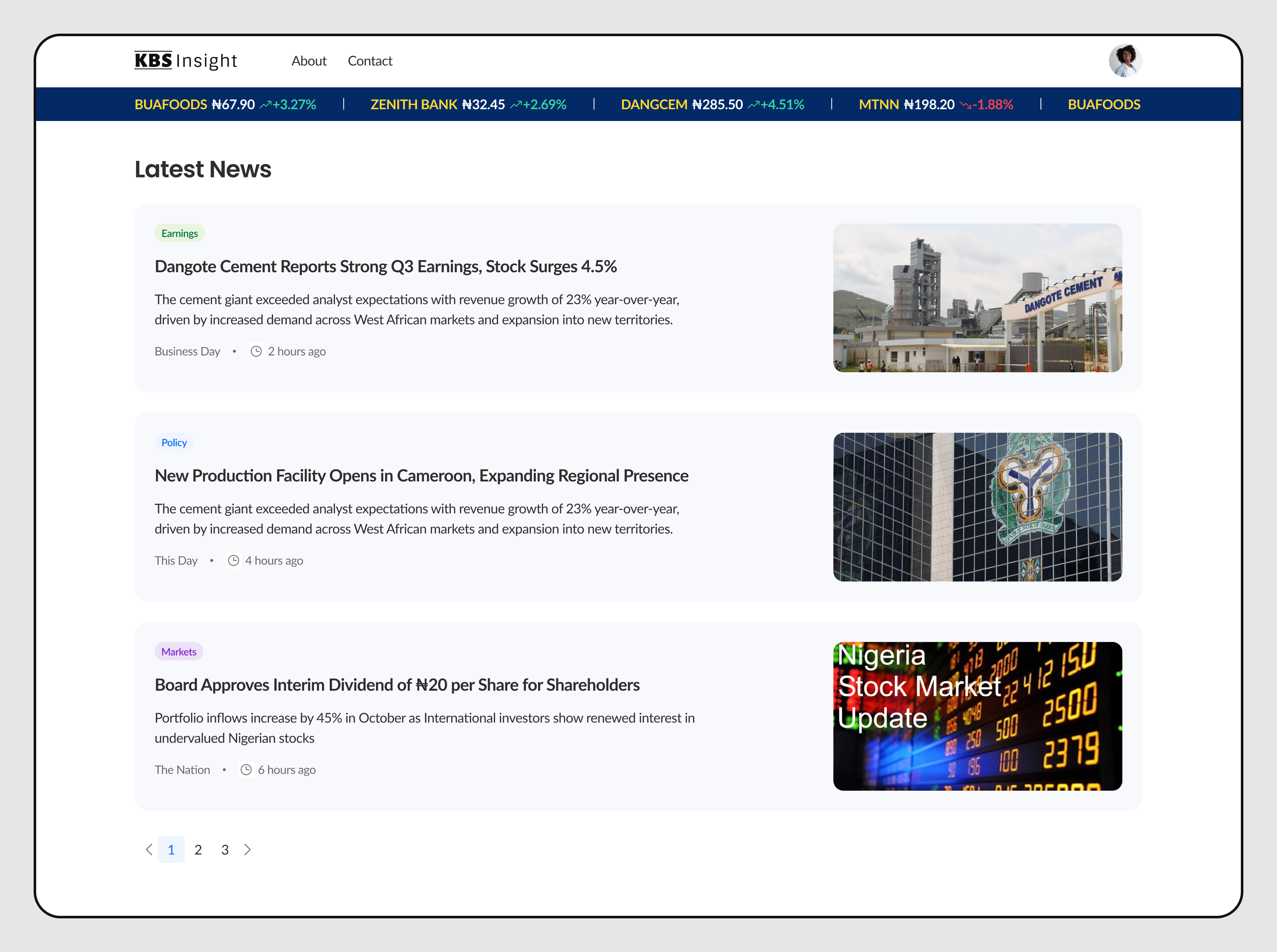Screen dimensions: 1277x952
Task: Click the KBS Insight logo
Action: tap(185, 60)
